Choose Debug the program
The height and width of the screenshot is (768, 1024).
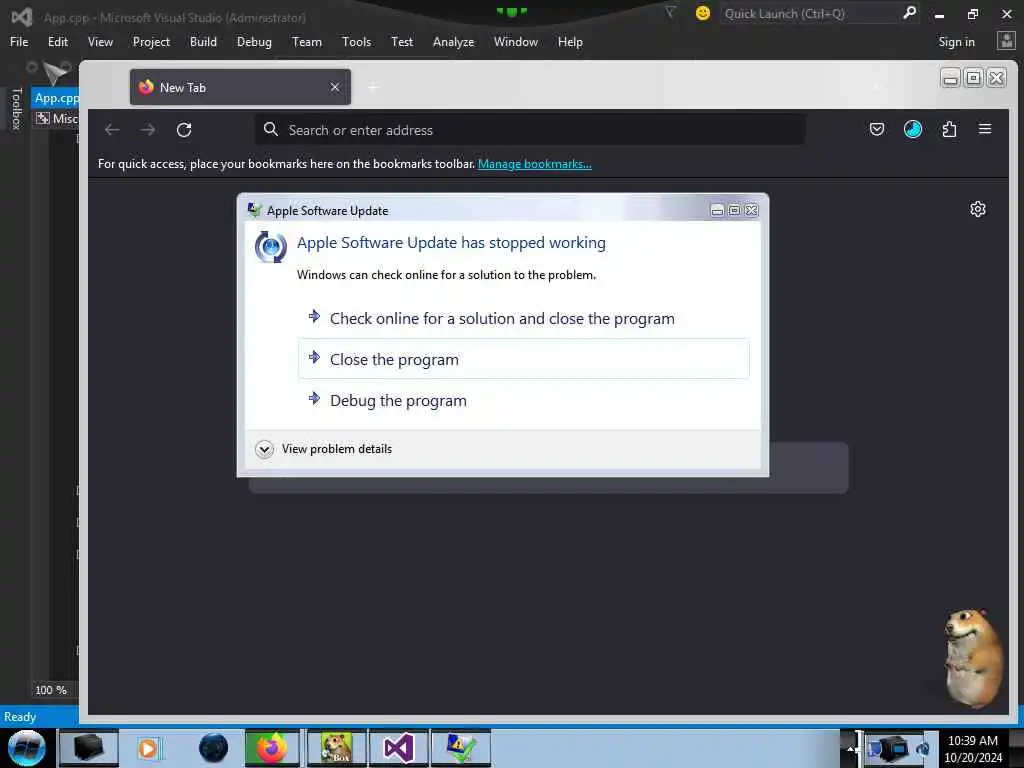(524, 400)
